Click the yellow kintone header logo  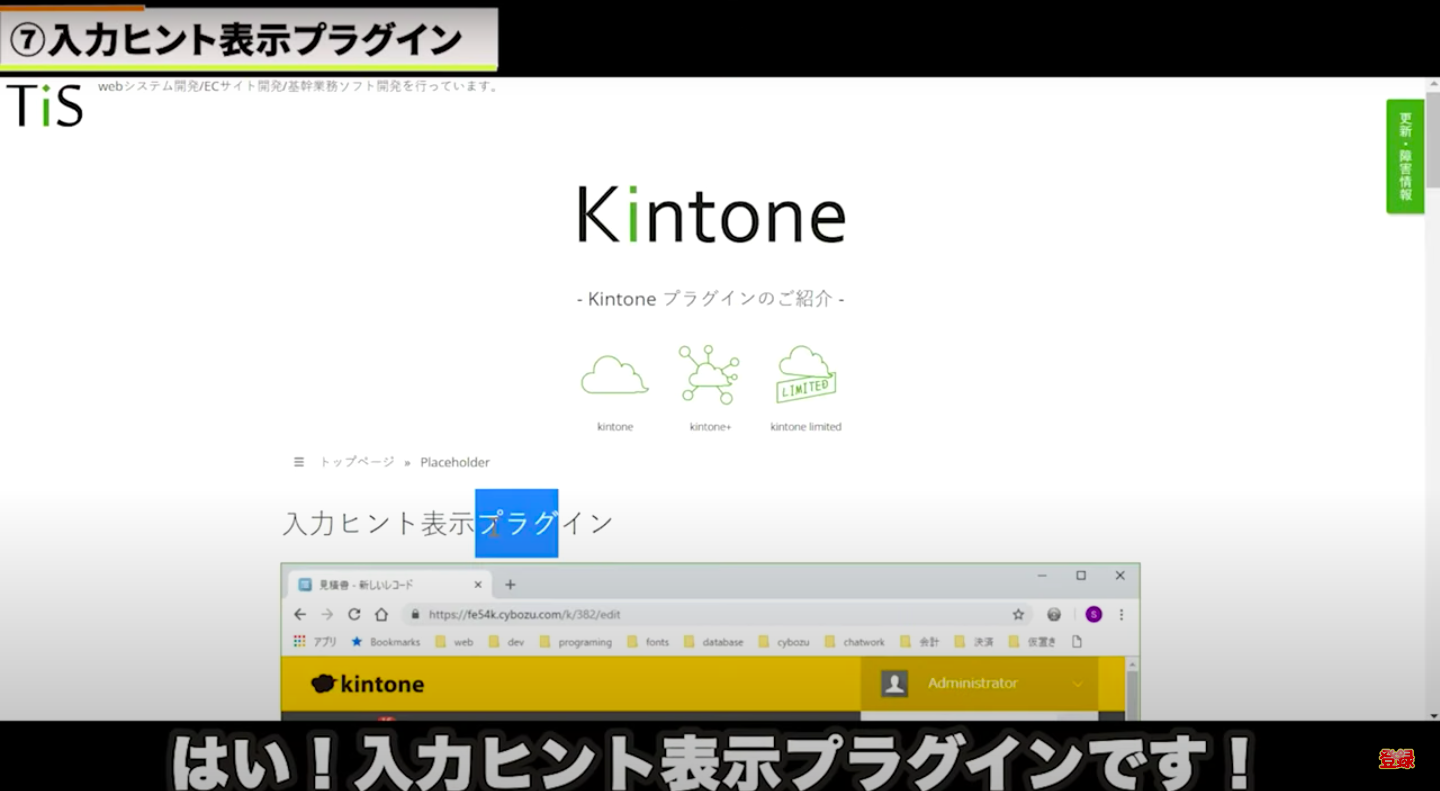tap(367, 684)
